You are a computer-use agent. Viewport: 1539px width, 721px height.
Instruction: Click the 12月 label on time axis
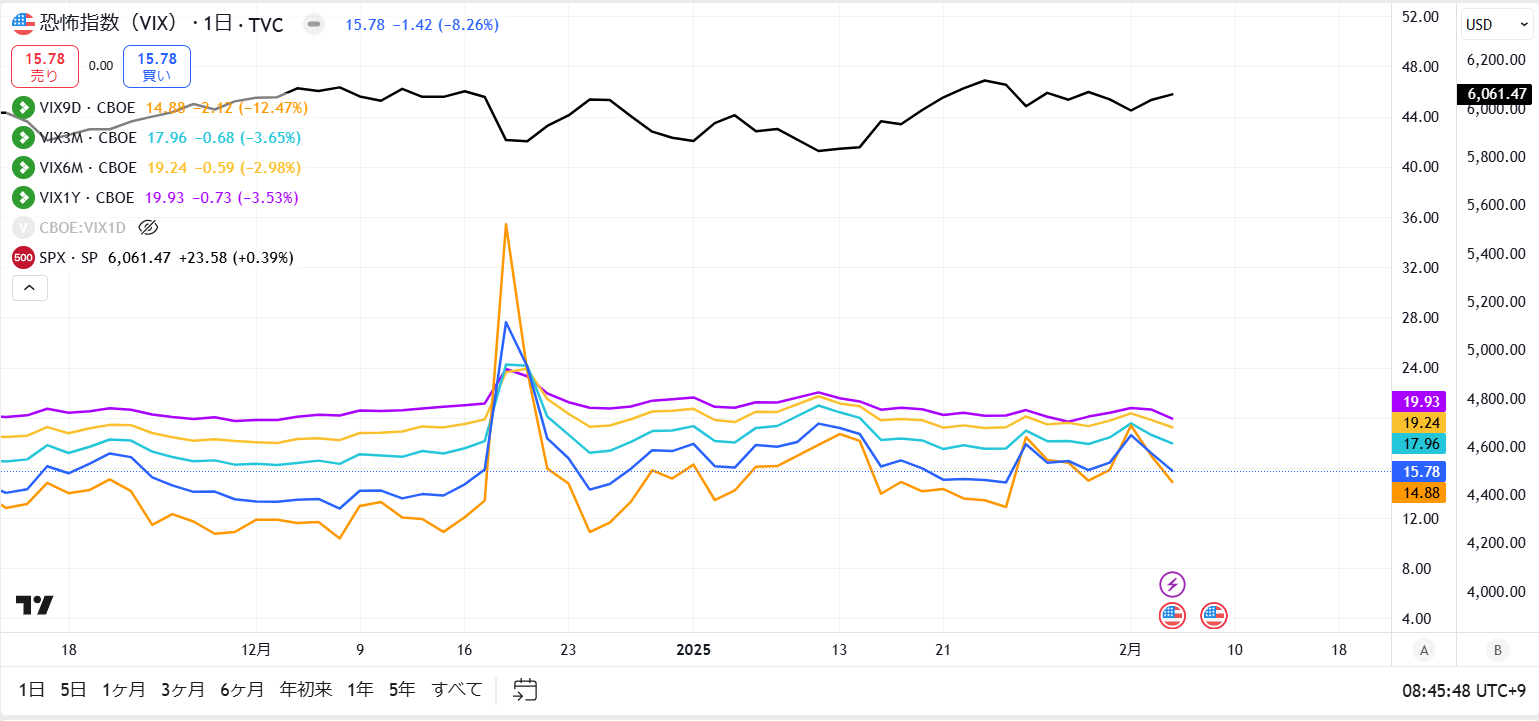257,649
